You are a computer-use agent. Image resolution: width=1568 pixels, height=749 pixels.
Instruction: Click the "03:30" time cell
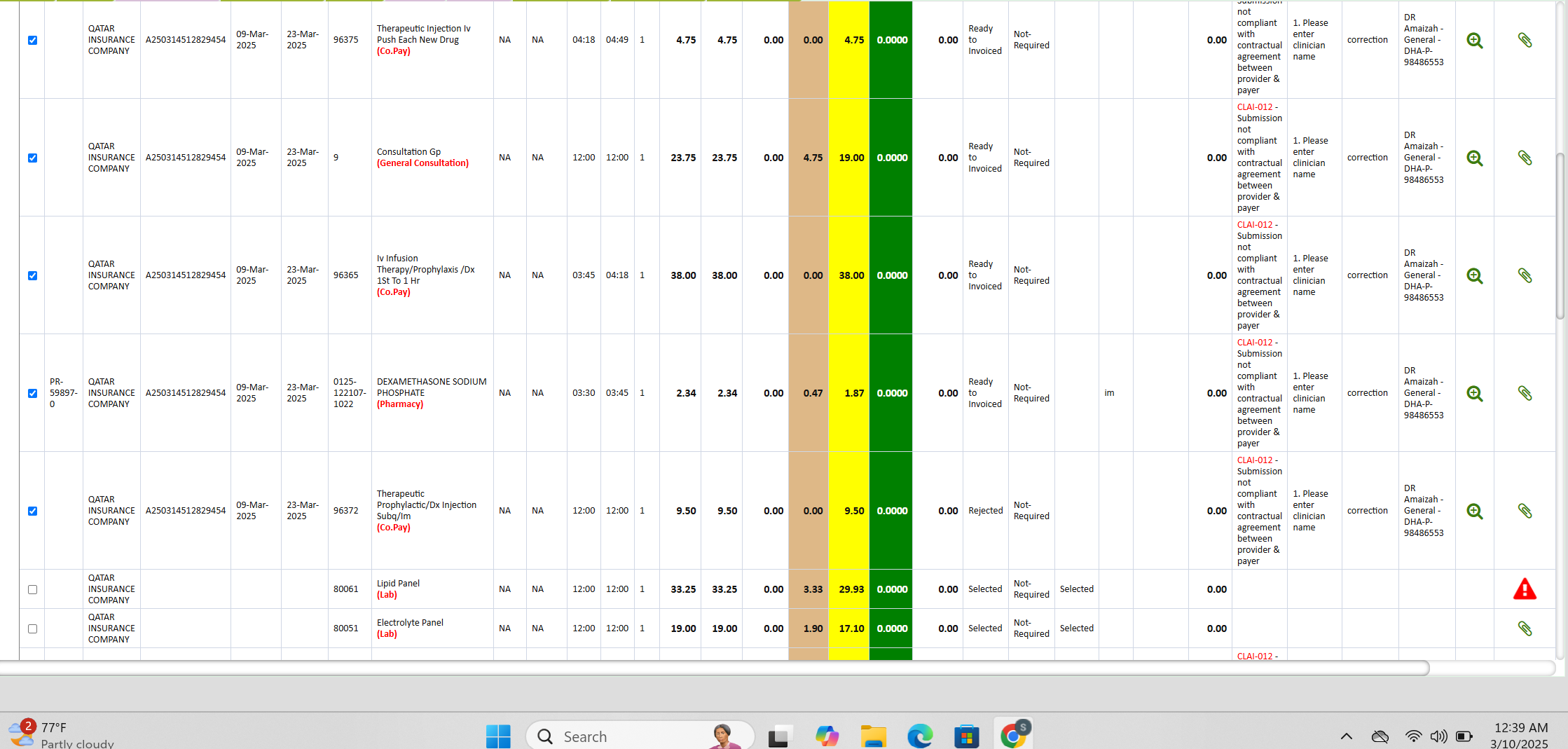tap(583, 393)
